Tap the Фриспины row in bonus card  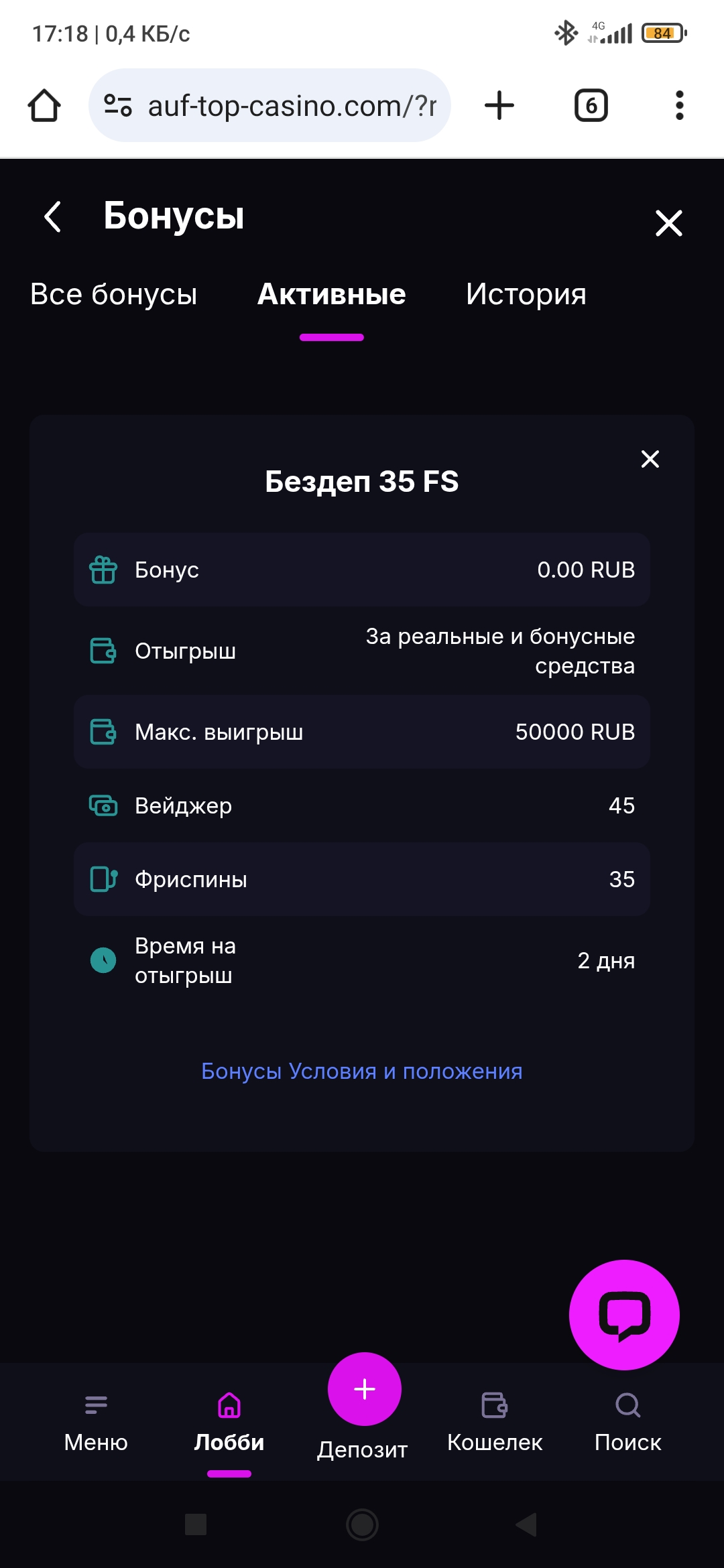[362, 879]
